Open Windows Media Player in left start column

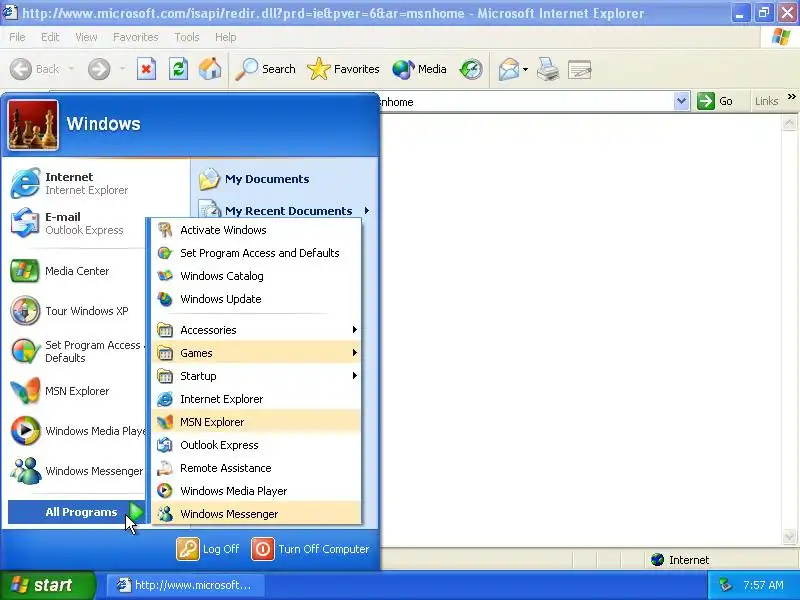coord(77,431)
